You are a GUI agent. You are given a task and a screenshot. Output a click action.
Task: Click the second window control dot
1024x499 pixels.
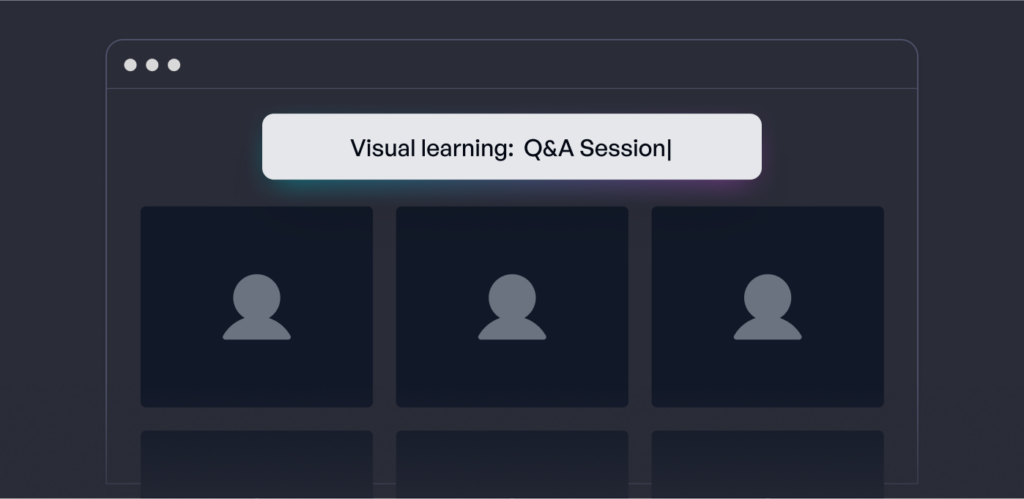tap(152, 65)
